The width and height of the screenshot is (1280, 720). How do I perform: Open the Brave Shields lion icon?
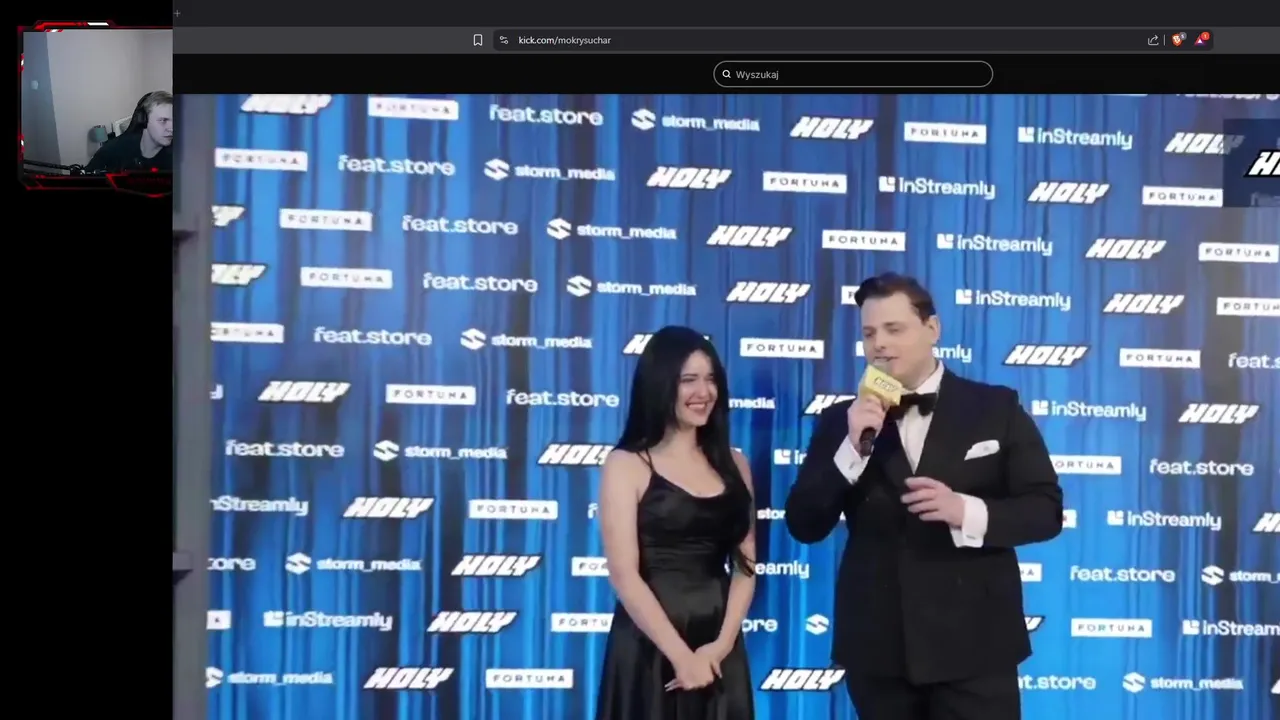click(x=1178, y=39)
